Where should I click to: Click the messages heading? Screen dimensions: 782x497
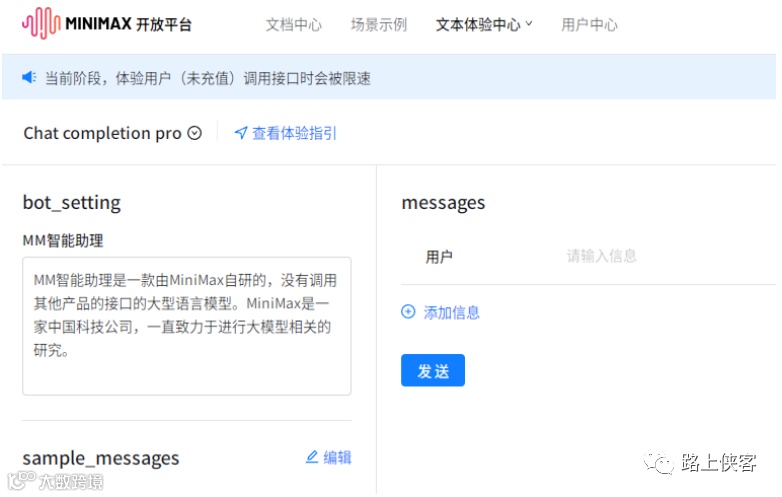443,203
